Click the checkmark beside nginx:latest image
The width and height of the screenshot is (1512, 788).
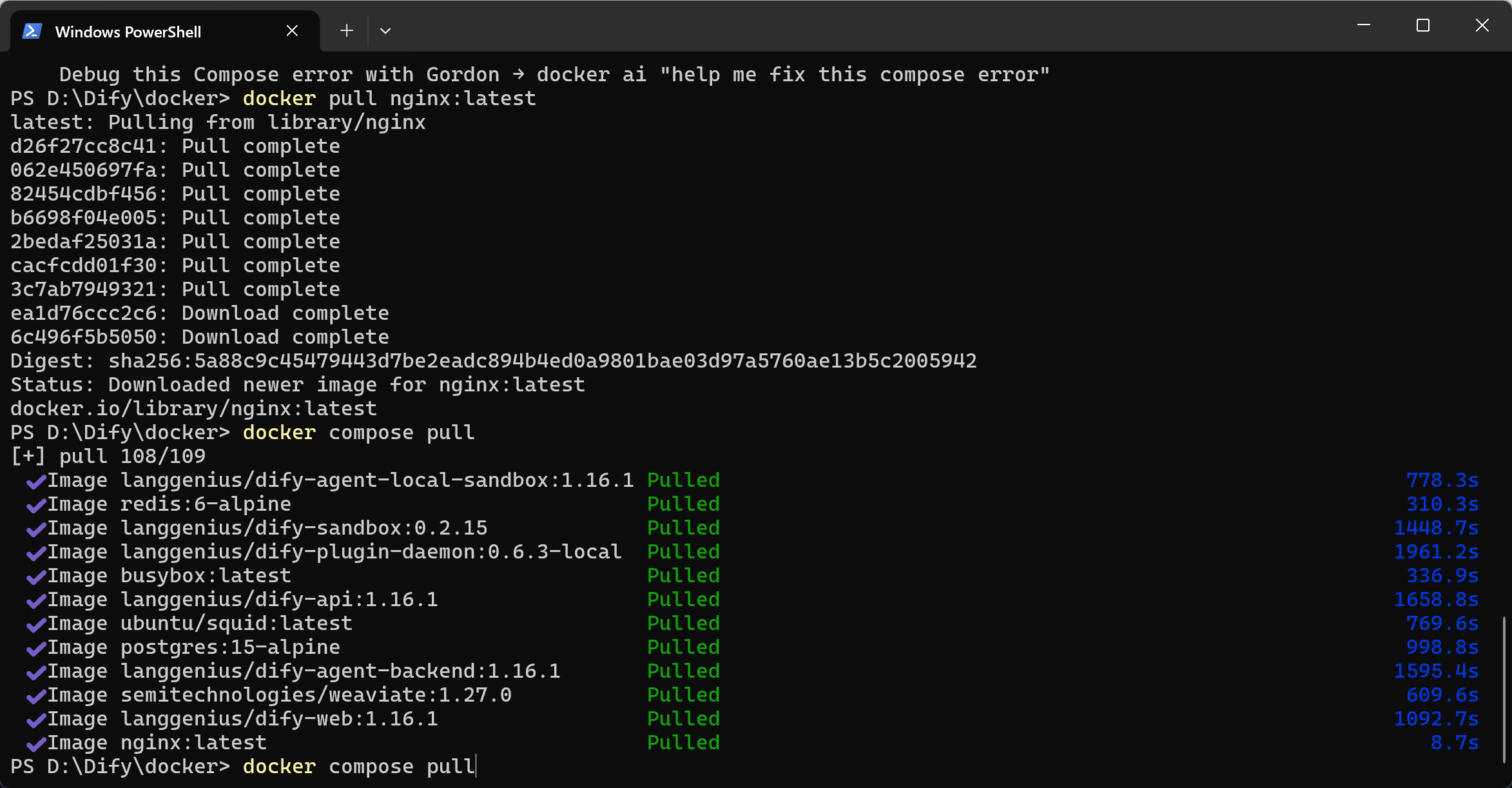36,744
